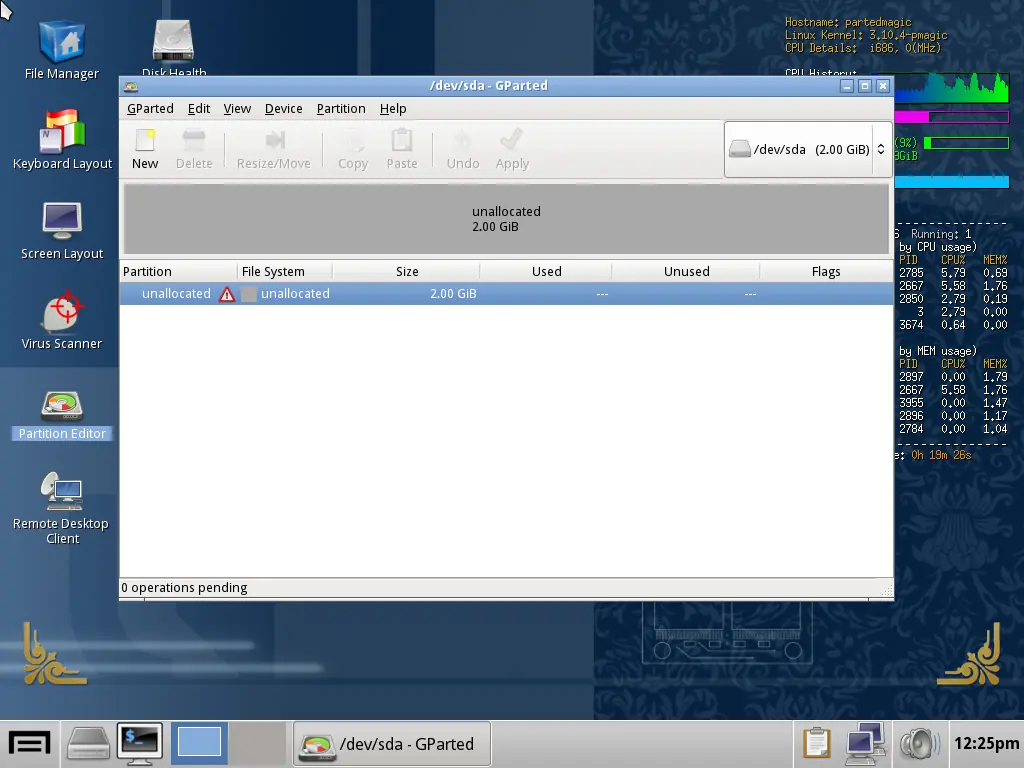The image size is (1024, 768).
Task: Click the File System column header
Action: coord(285,272)
